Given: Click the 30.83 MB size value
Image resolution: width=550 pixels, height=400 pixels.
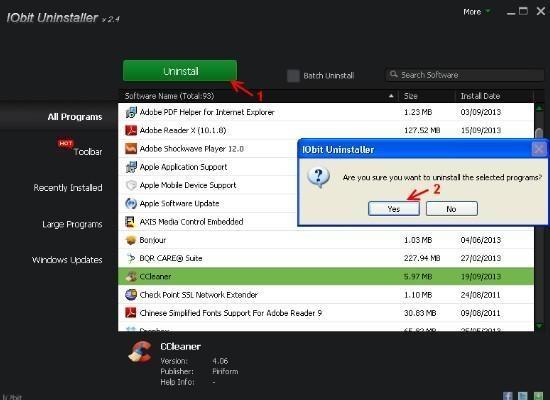Looking at the screenshot, I should [420, 313].
